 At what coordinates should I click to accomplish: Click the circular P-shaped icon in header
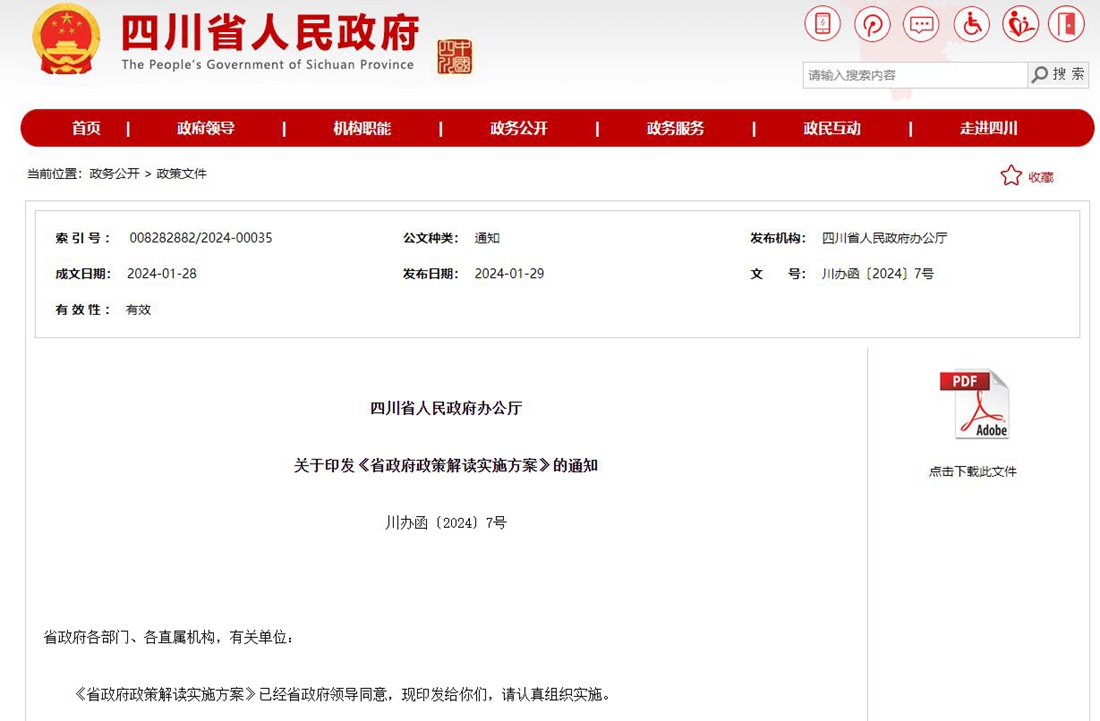click(x=872, y=24)
